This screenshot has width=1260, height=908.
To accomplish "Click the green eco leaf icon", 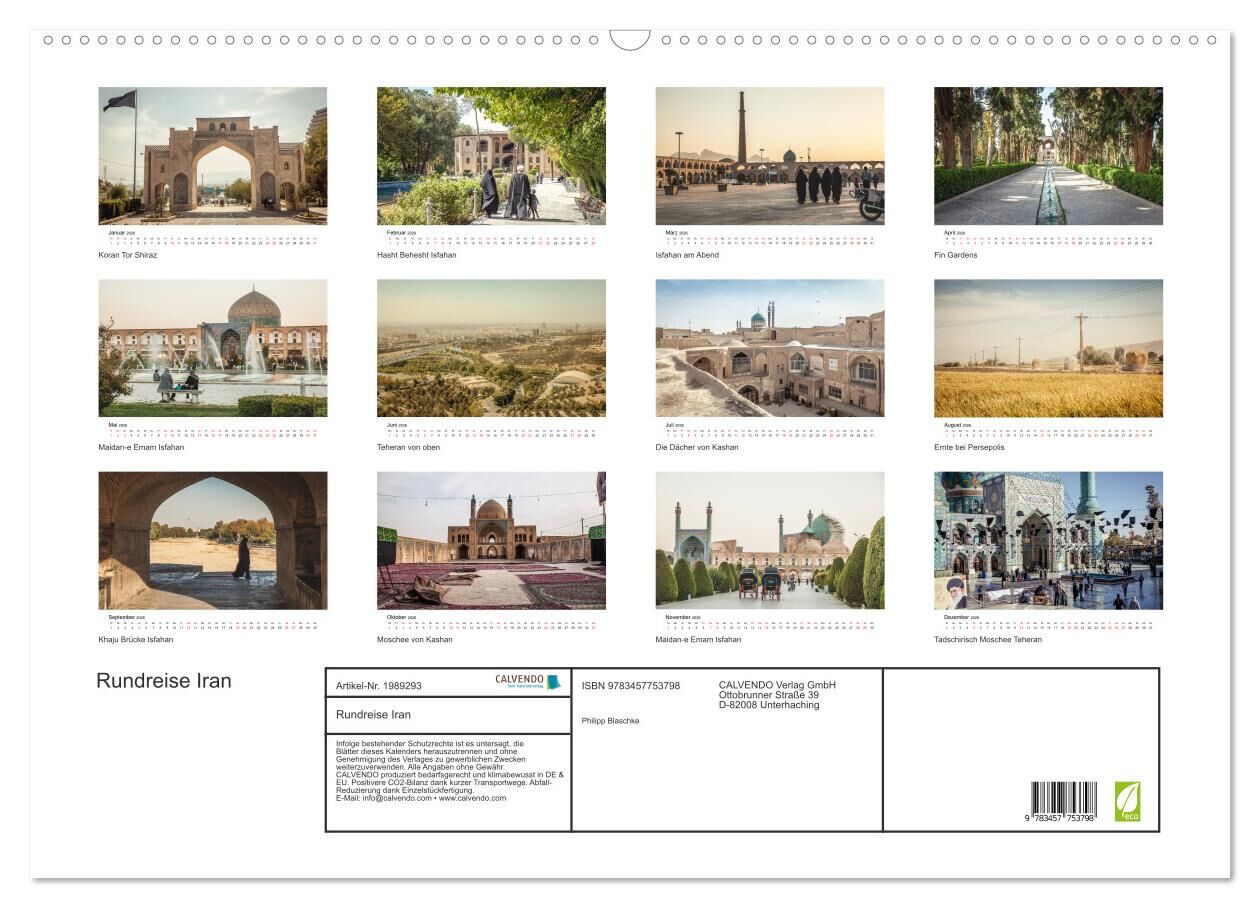I will coord(1127,801).
